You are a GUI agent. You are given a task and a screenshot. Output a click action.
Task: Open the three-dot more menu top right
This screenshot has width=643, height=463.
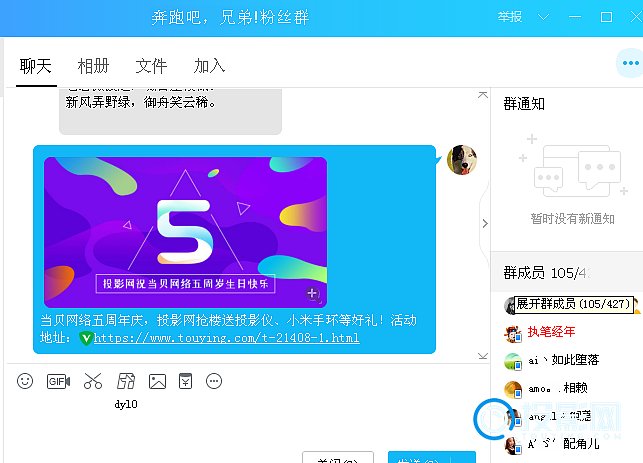pos(630,63)
